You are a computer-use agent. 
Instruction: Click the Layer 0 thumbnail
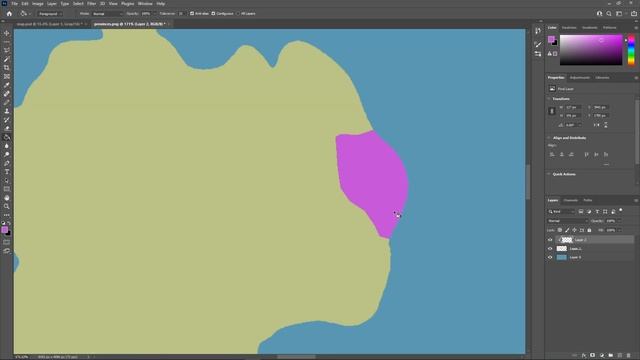coord(562,258)
